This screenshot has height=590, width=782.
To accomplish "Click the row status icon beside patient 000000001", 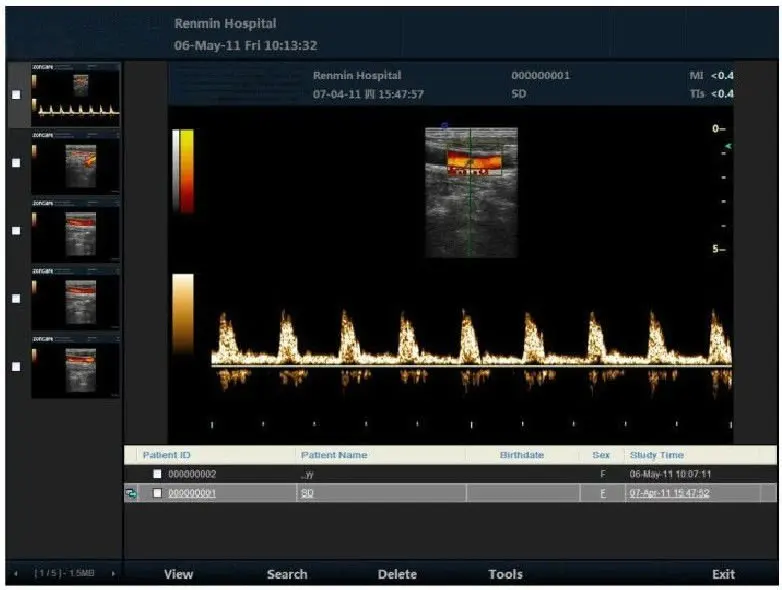I will pos(131,493).
